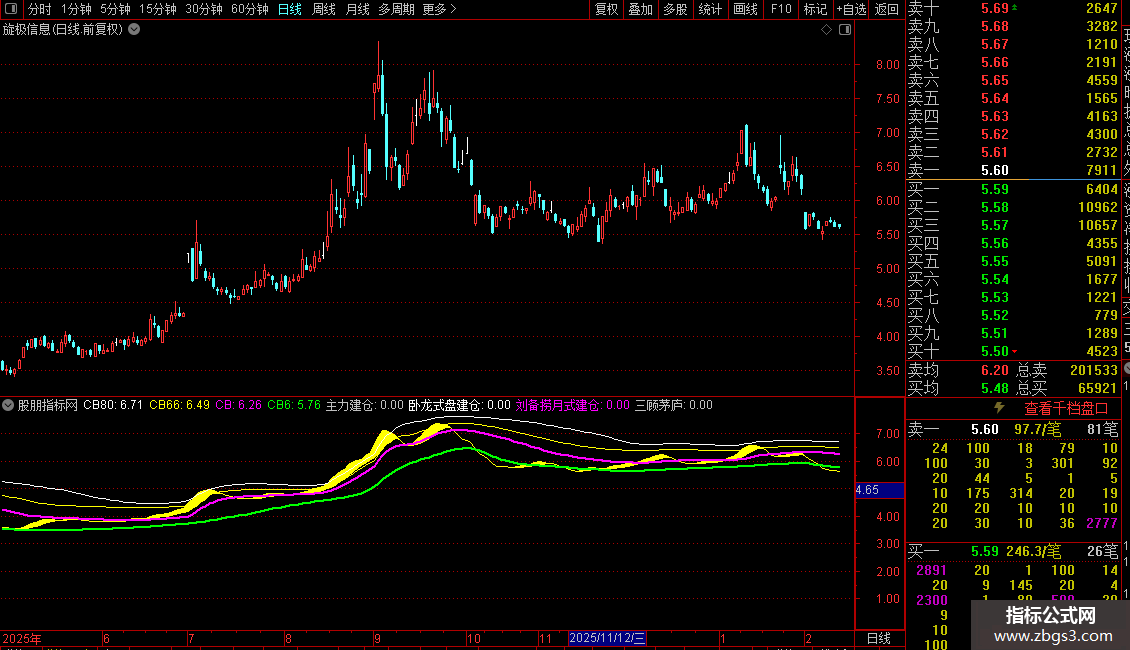Click the 日线 label at chart bottom-right
Screen dimensions: 1130x650
[x=878, y=638]
